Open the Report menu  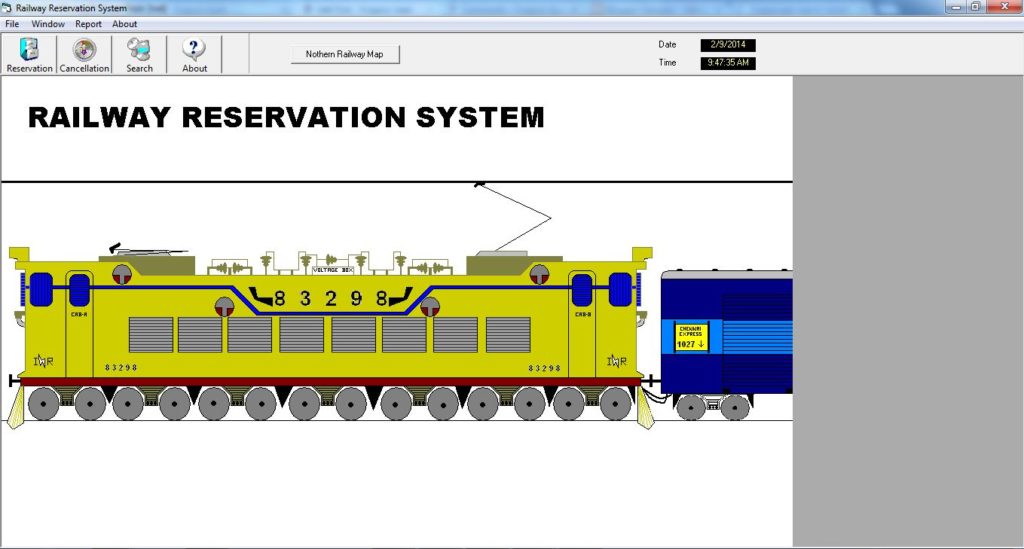(x=88, y=24)
